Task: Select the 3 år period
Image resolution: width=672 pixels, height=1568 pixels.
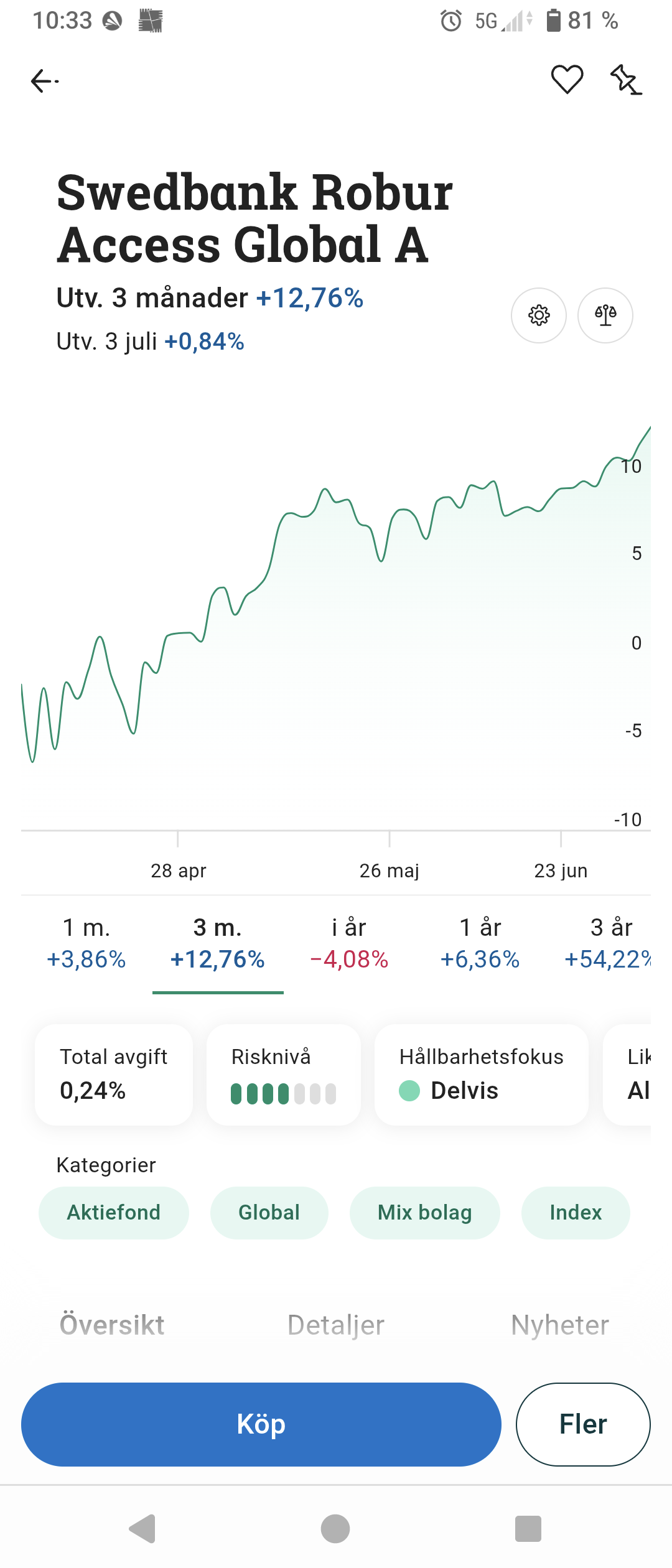Action: (x=610, y=943)
